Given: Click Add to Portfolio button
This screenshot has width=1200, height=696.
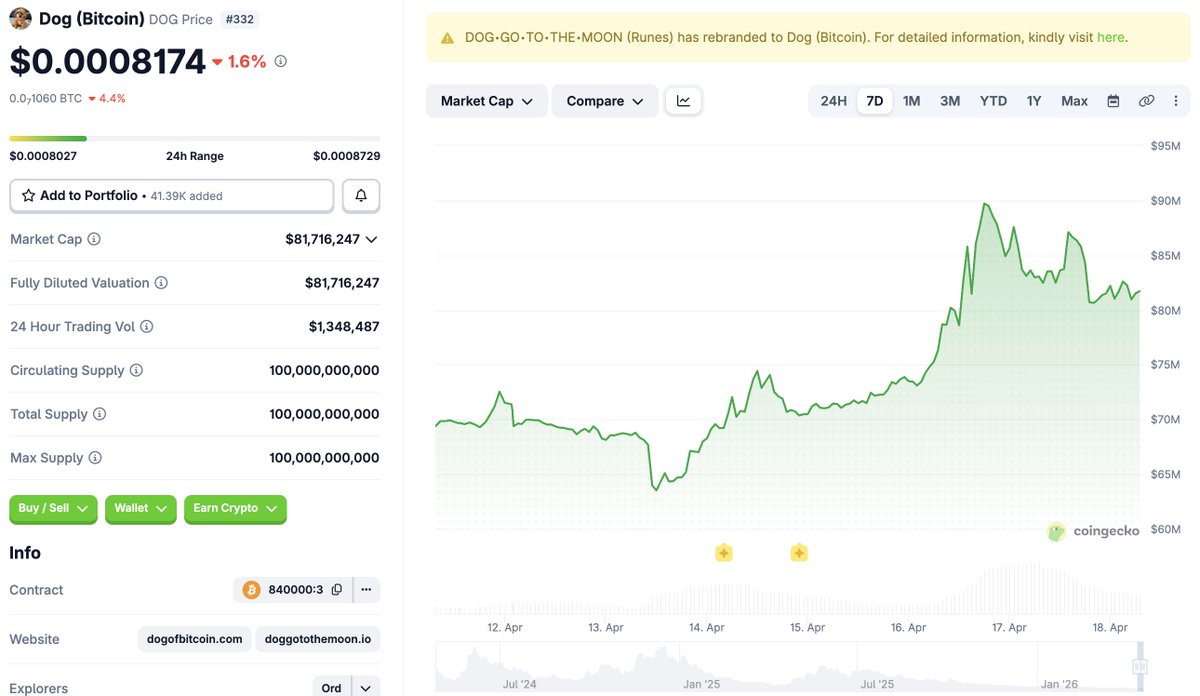Looking at the screenshot, I should click(171, 196).
